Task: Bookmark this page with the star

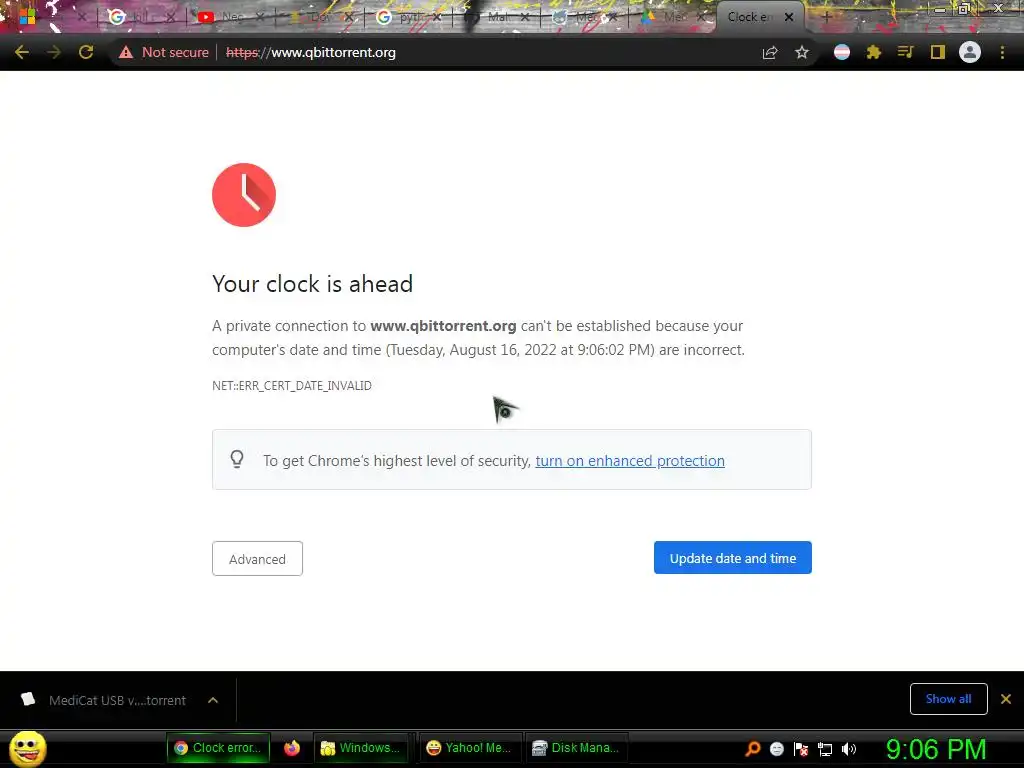Action: [x=802, y=52]
